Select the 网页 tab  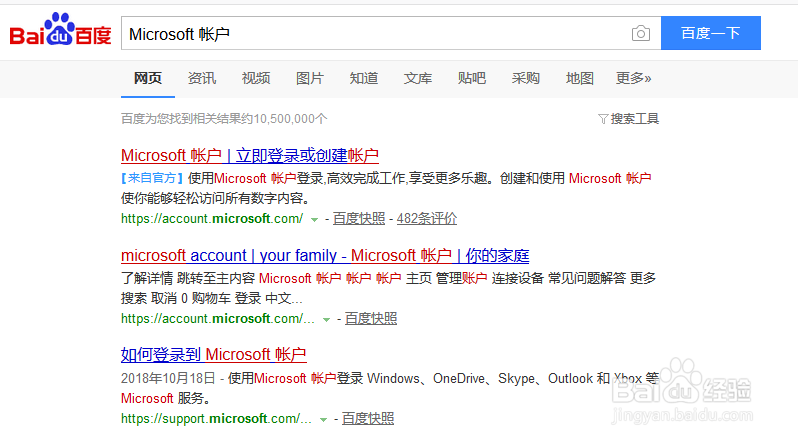[x=148, y=78]
